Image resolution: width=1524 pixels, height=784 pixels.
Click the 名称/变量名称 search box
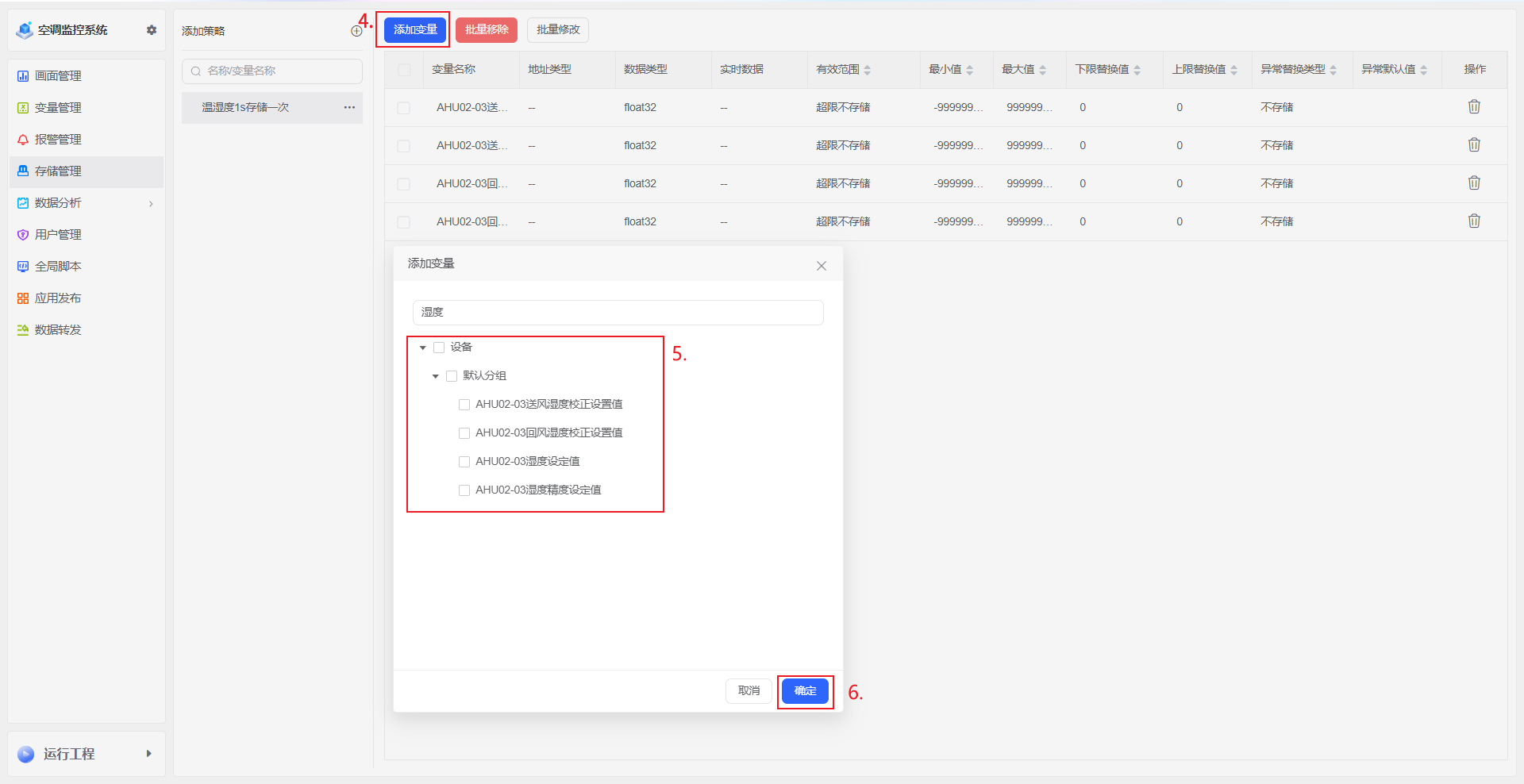pos(272,71)
